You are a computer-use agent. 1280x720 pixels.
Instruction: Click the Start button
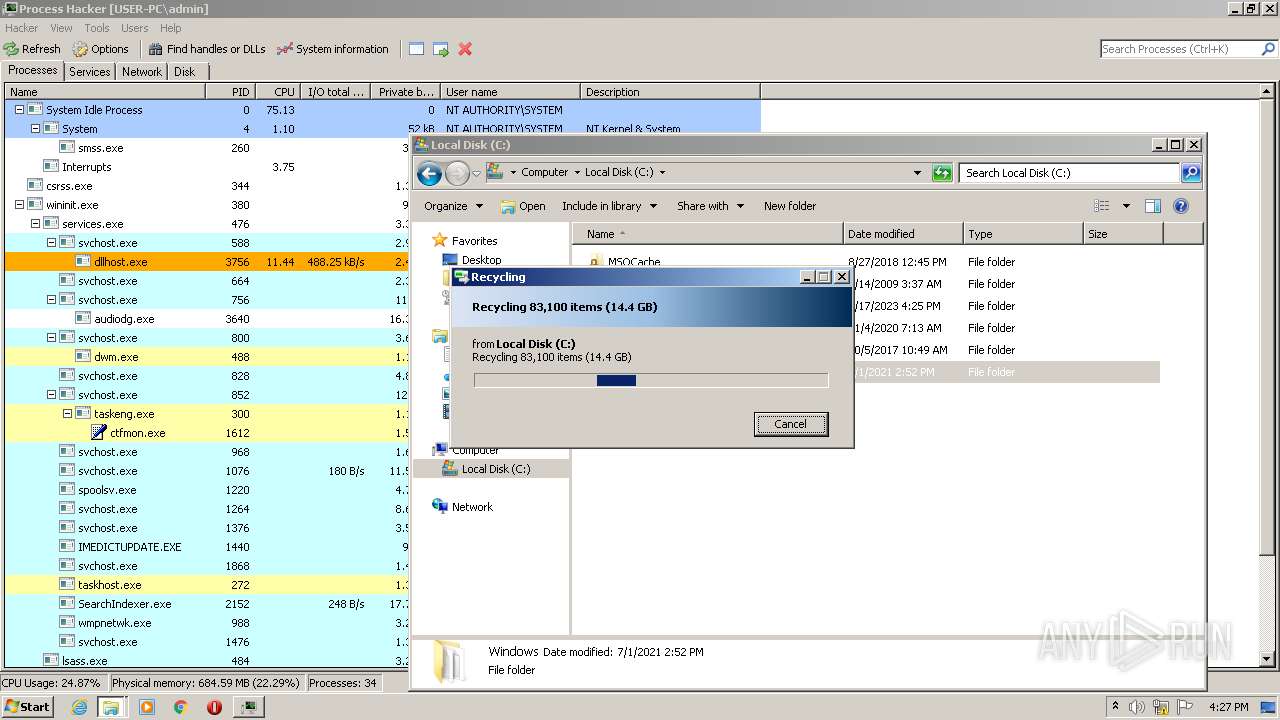tap(28, 707)
